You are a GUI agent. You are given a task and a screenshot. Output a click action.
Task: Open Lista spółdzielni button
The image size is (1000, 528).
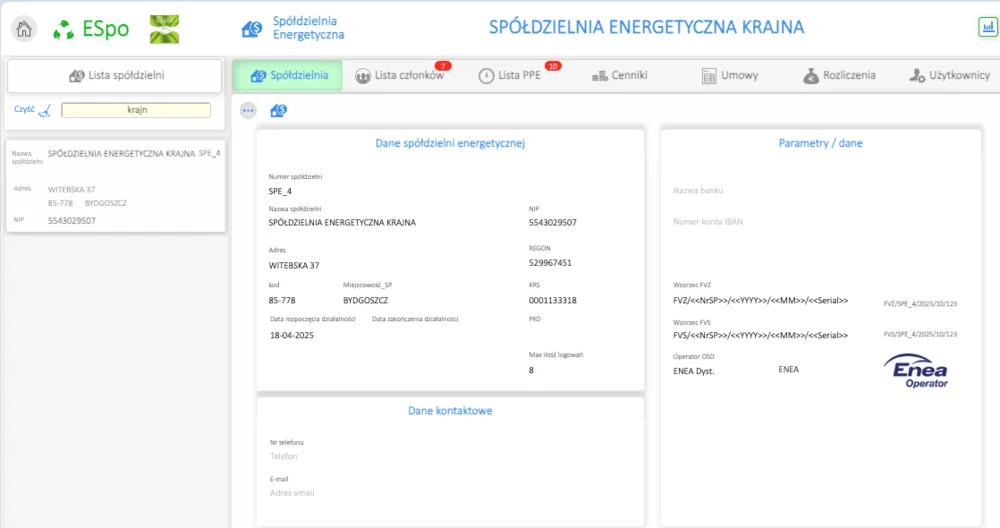pyautogui.click(x=115, y=75)
